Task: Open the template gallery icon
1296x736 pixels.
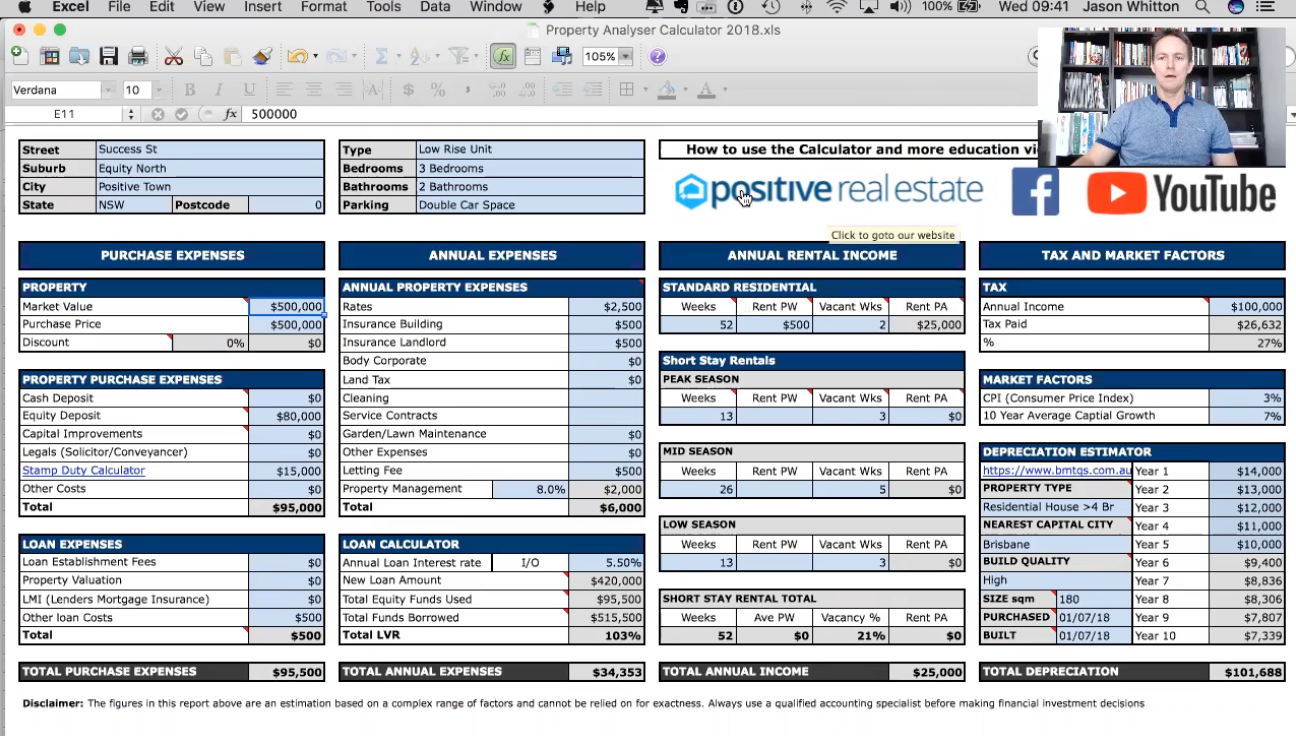Action: pos(49,56)
